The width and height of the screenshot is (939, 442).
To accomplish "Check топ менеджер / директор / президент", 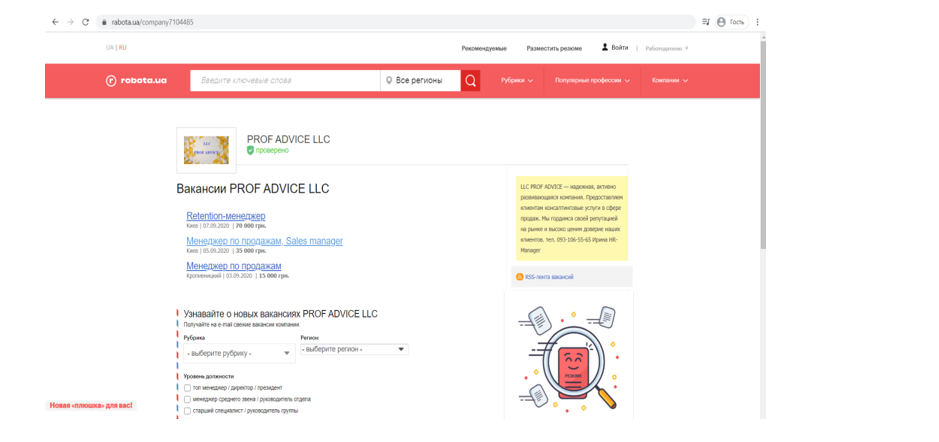I will pyautogui.click(x=187, y=388).
